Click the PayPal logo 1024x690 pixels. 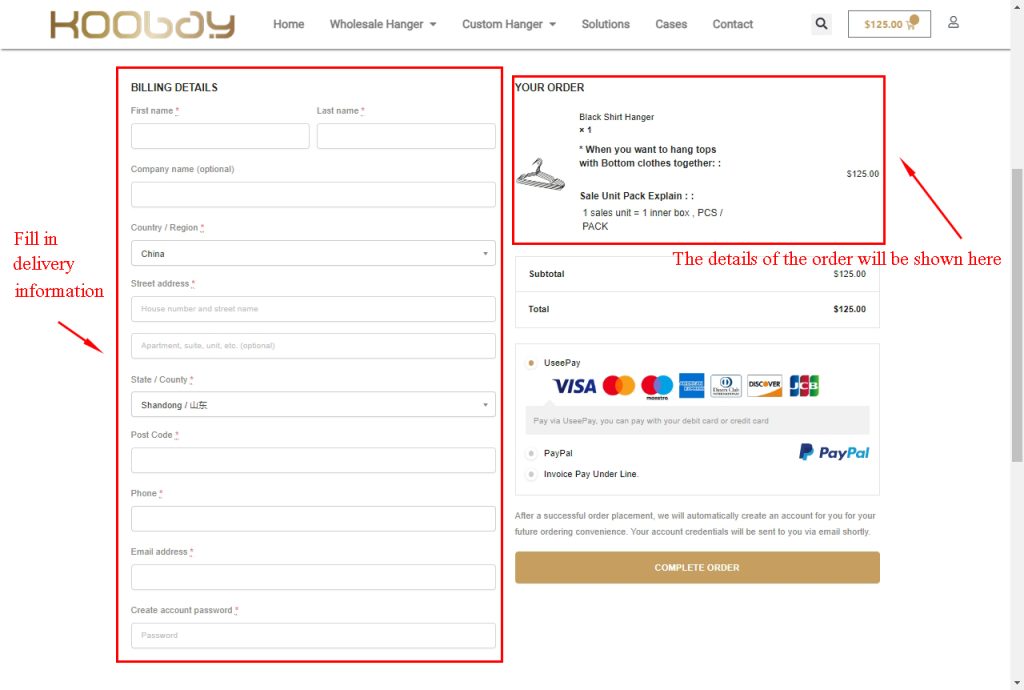click(833, 453)
